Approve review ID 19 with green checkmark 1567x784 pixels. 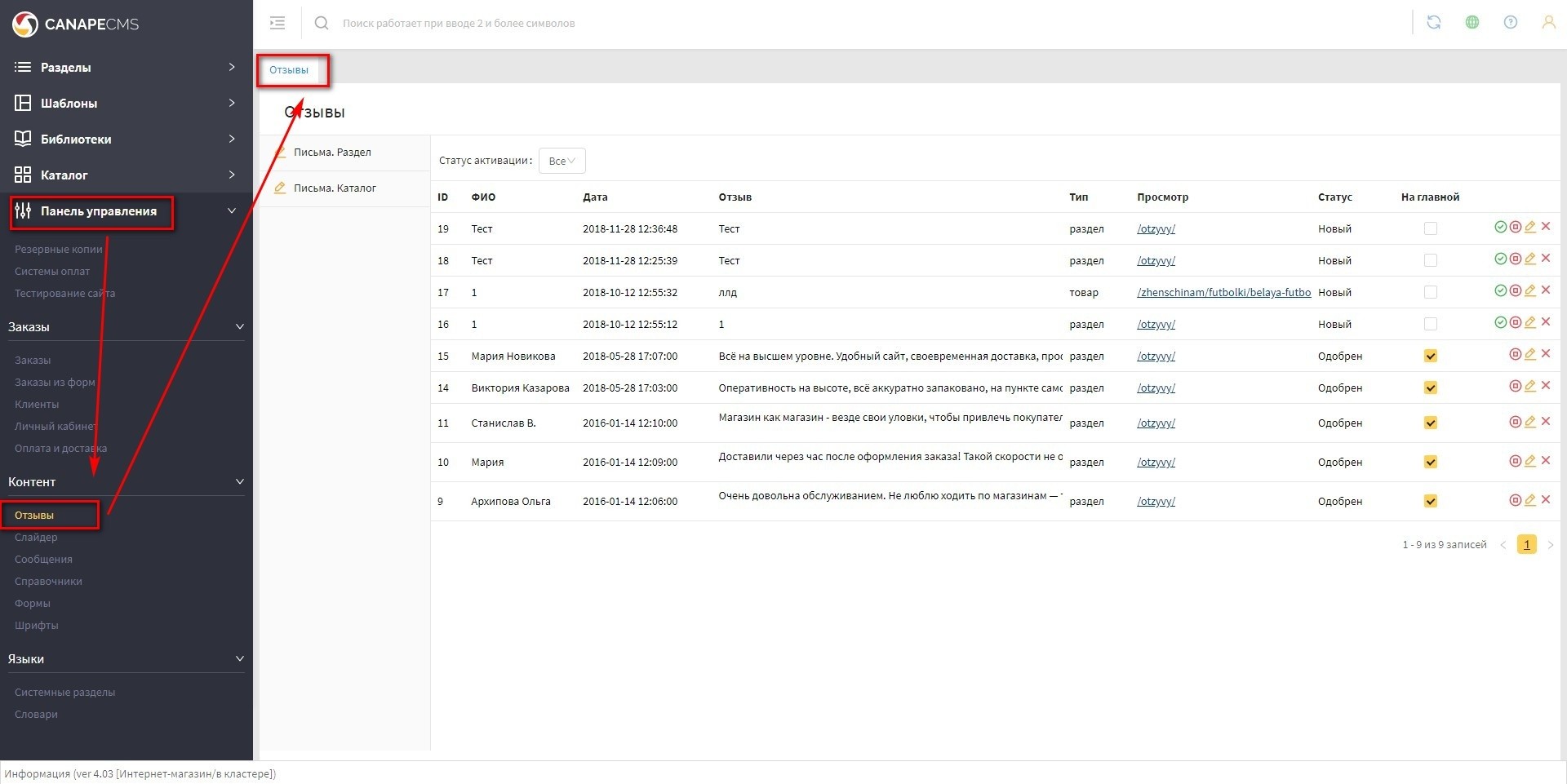point(1500,228)
